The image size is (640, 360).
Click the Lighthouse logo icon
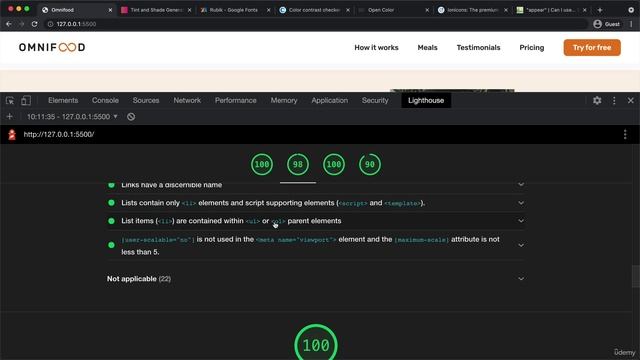coord(12,134)
